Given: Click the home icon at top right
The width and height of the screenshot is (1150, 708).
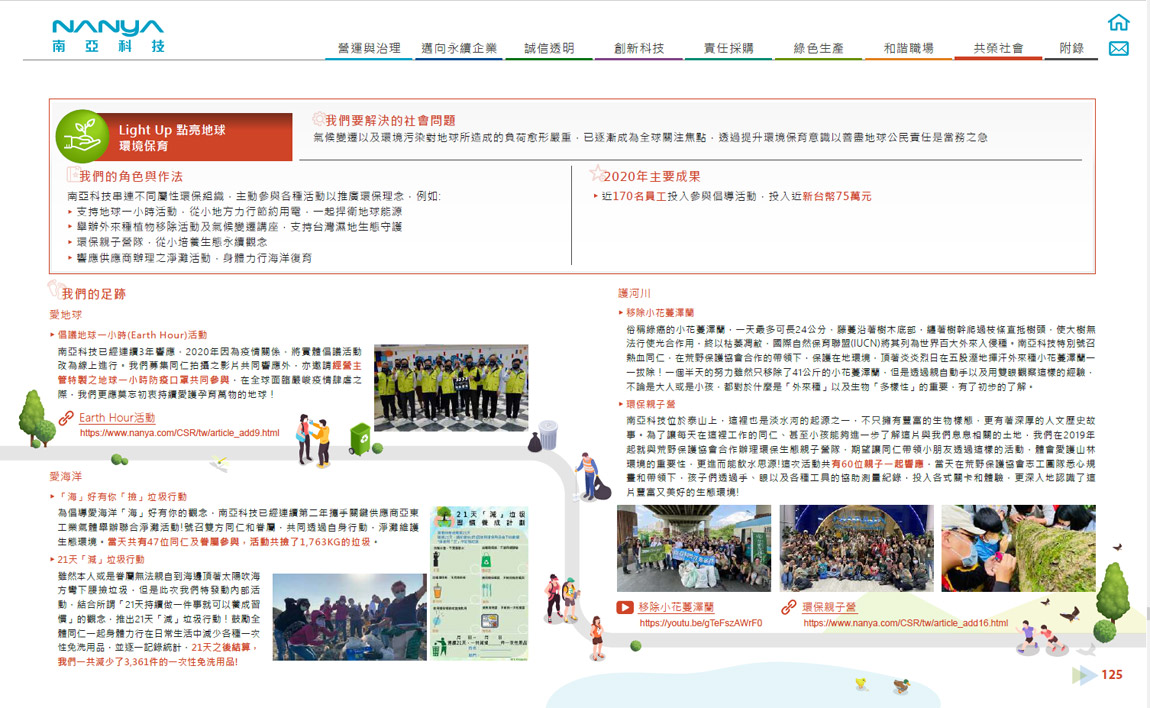Looking at the screenshot, I should pos(1119,23).
